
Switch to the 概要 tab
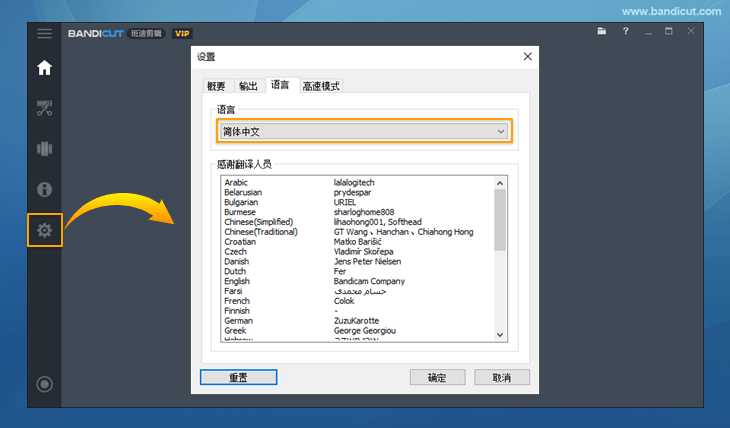216,86
